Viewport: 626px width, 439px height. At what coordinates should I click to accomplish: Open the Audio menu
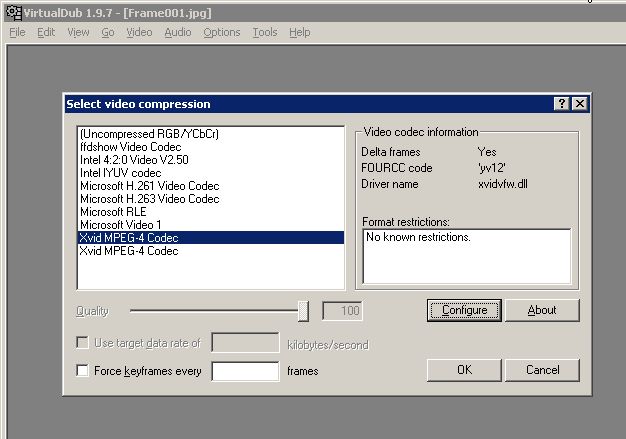178,32
